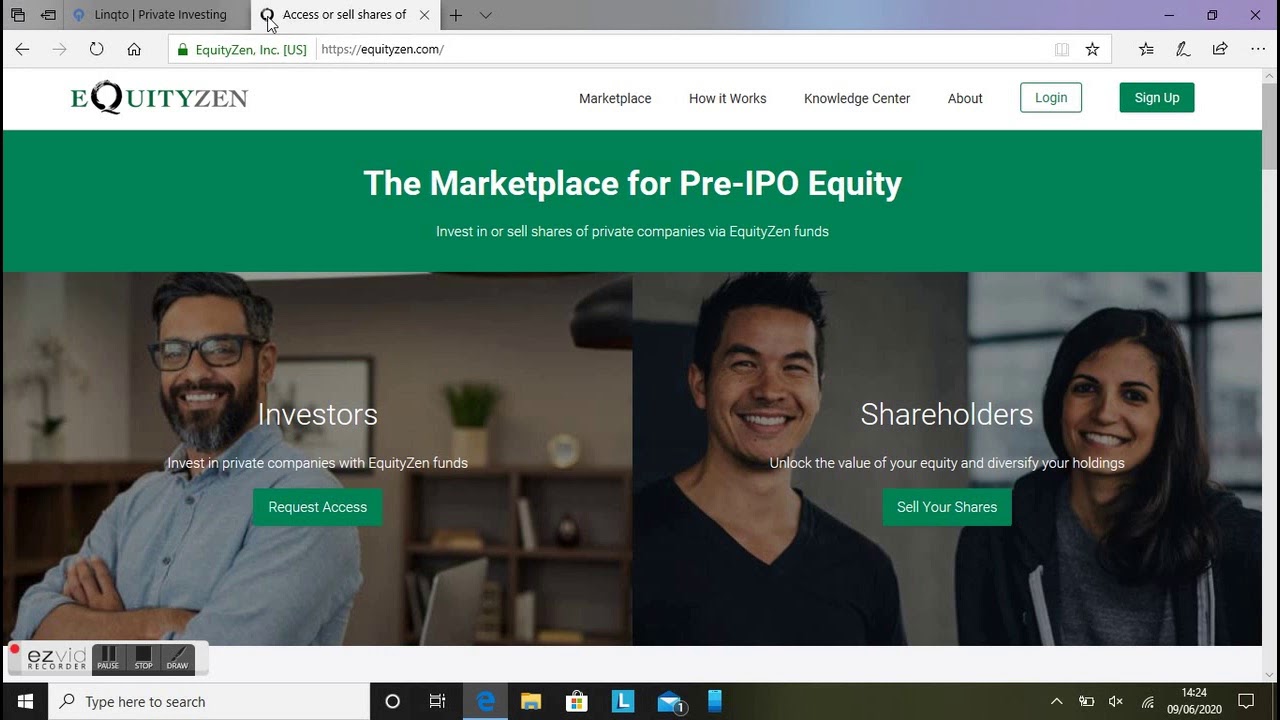
Task: Open reading view book icon
Action: coord(1062,49)
